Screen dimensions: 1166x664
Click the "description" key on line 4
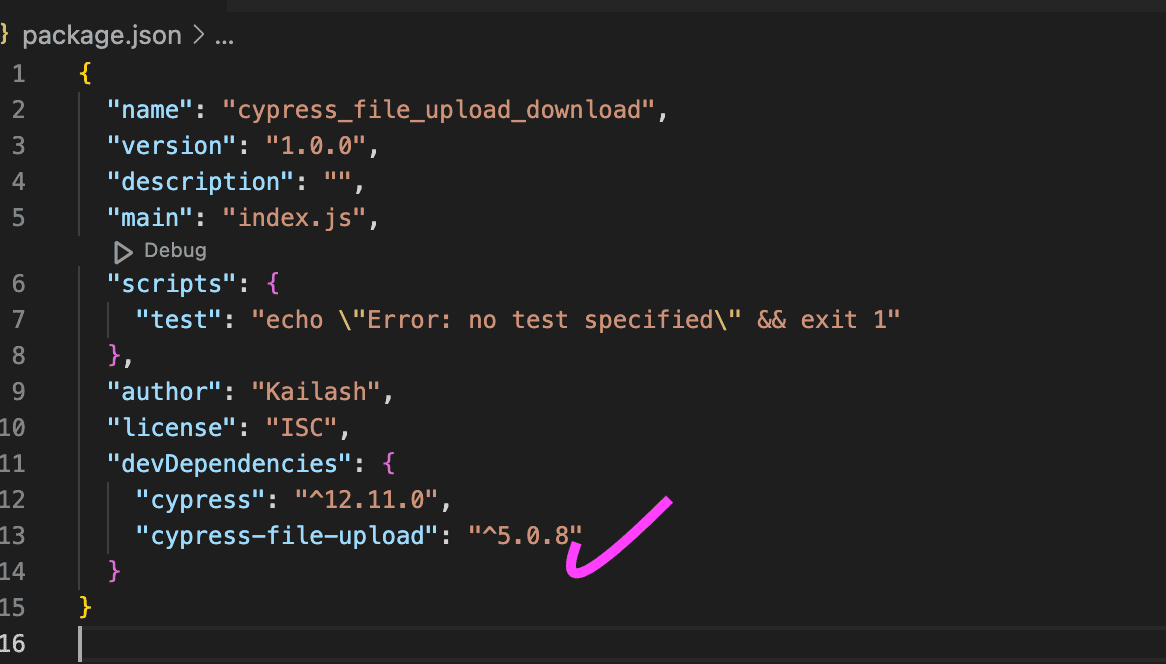tap(202, 182)
